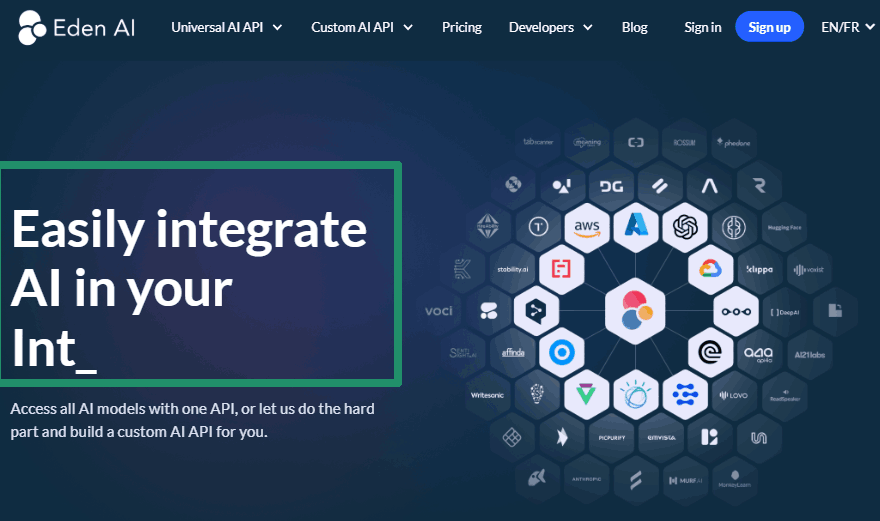
Task: Click the Sign in link
Action: coord(703,27)
